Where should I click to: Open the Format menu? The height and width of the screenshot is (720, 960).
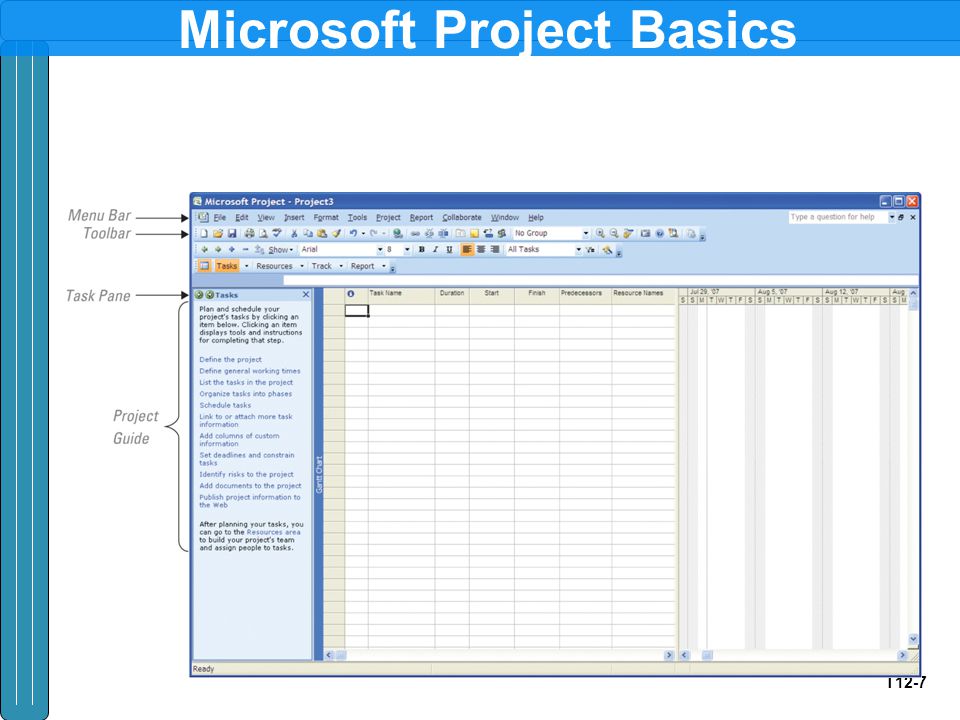tap(326, 217)
